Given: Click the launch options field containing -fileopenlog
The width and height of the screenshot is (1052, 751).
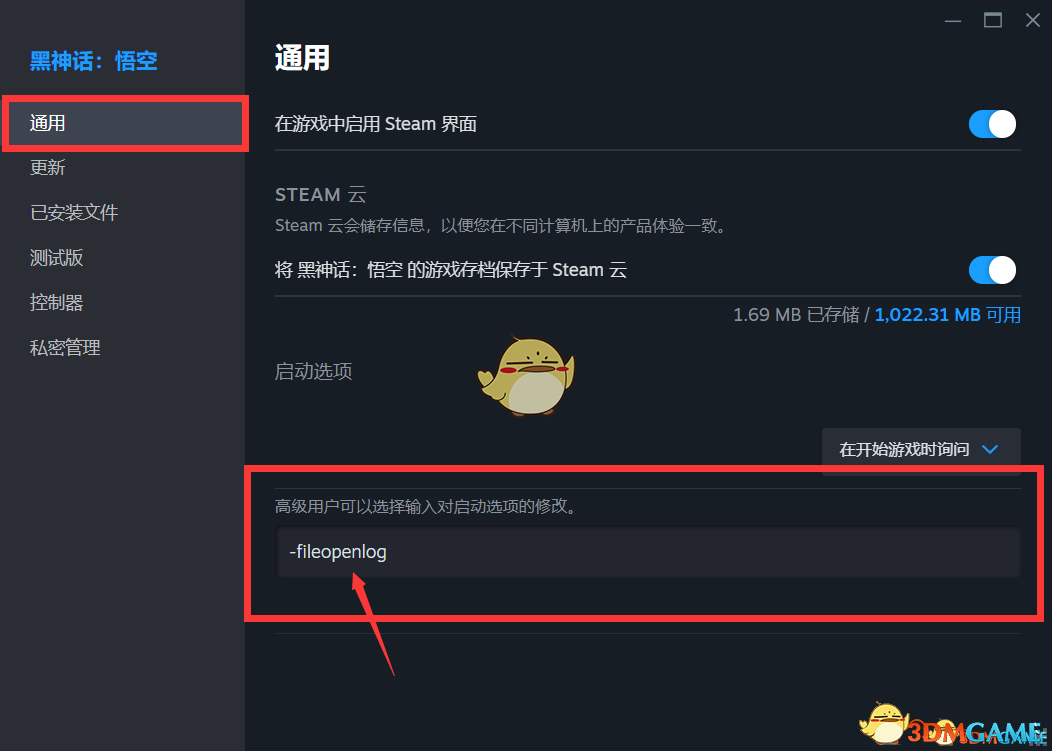Looking at the screenshot, I should pyautogui.click(x=647, y=552).
